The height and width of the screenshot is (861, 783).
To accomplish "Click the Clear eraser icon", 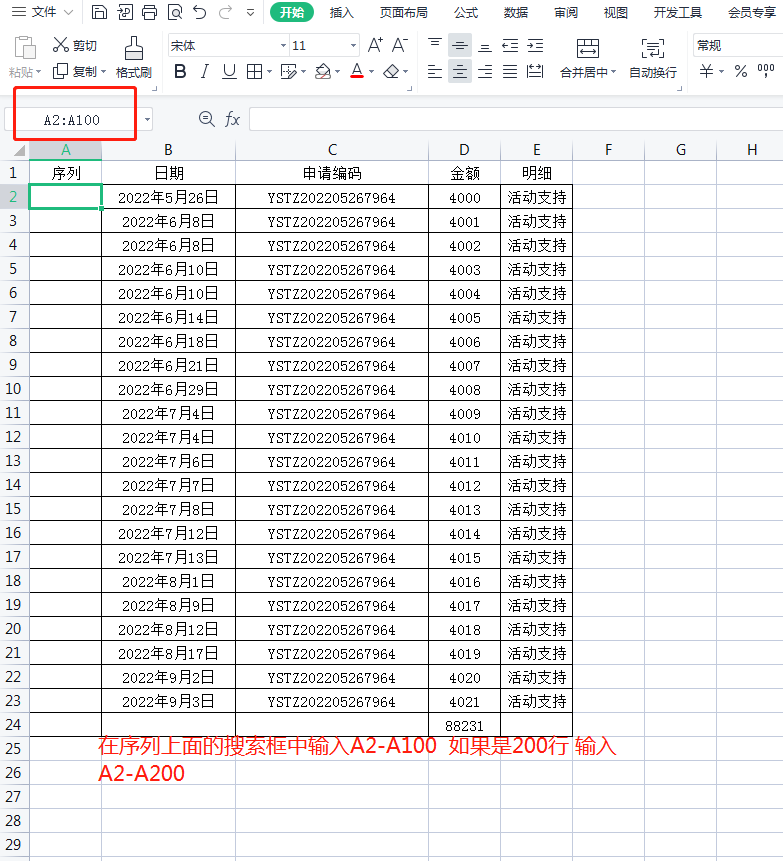I will click(x=391, y=71).
